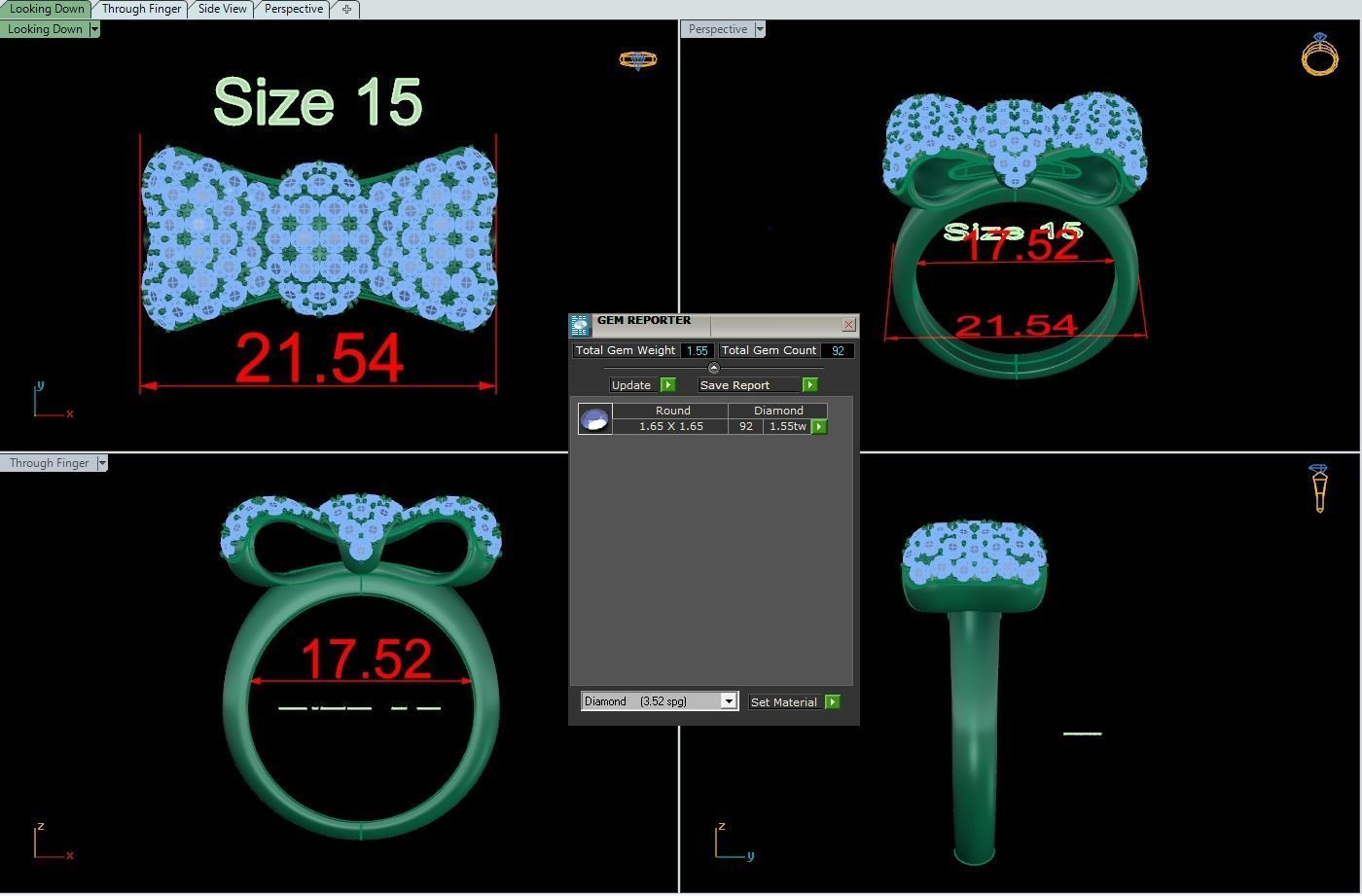
Task: Click the side-view ring icon in lower right viewport
Action: tap(1319, 487)
